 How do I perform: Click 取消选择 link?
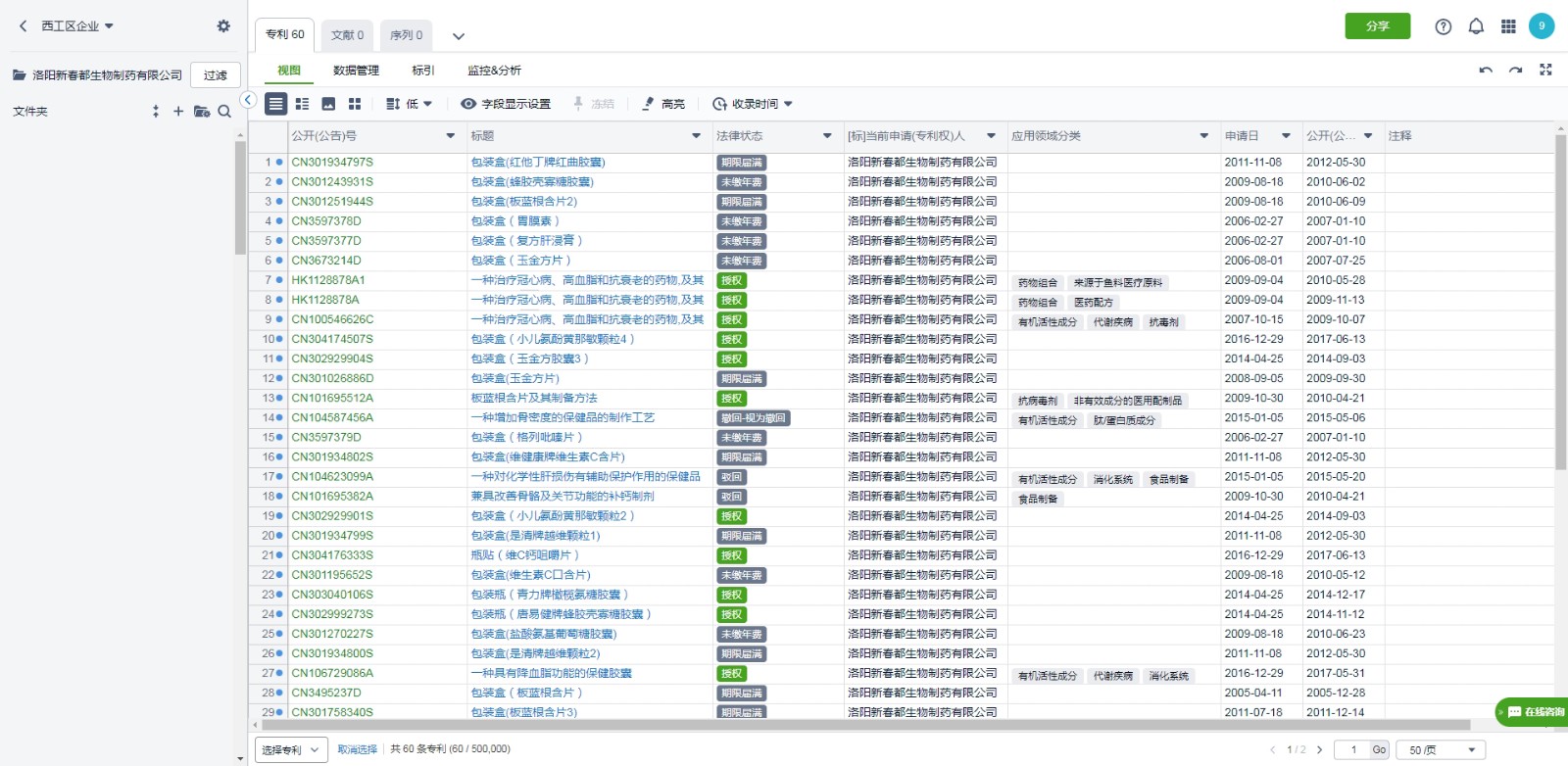pyautogui.click(x=358, y=749)
